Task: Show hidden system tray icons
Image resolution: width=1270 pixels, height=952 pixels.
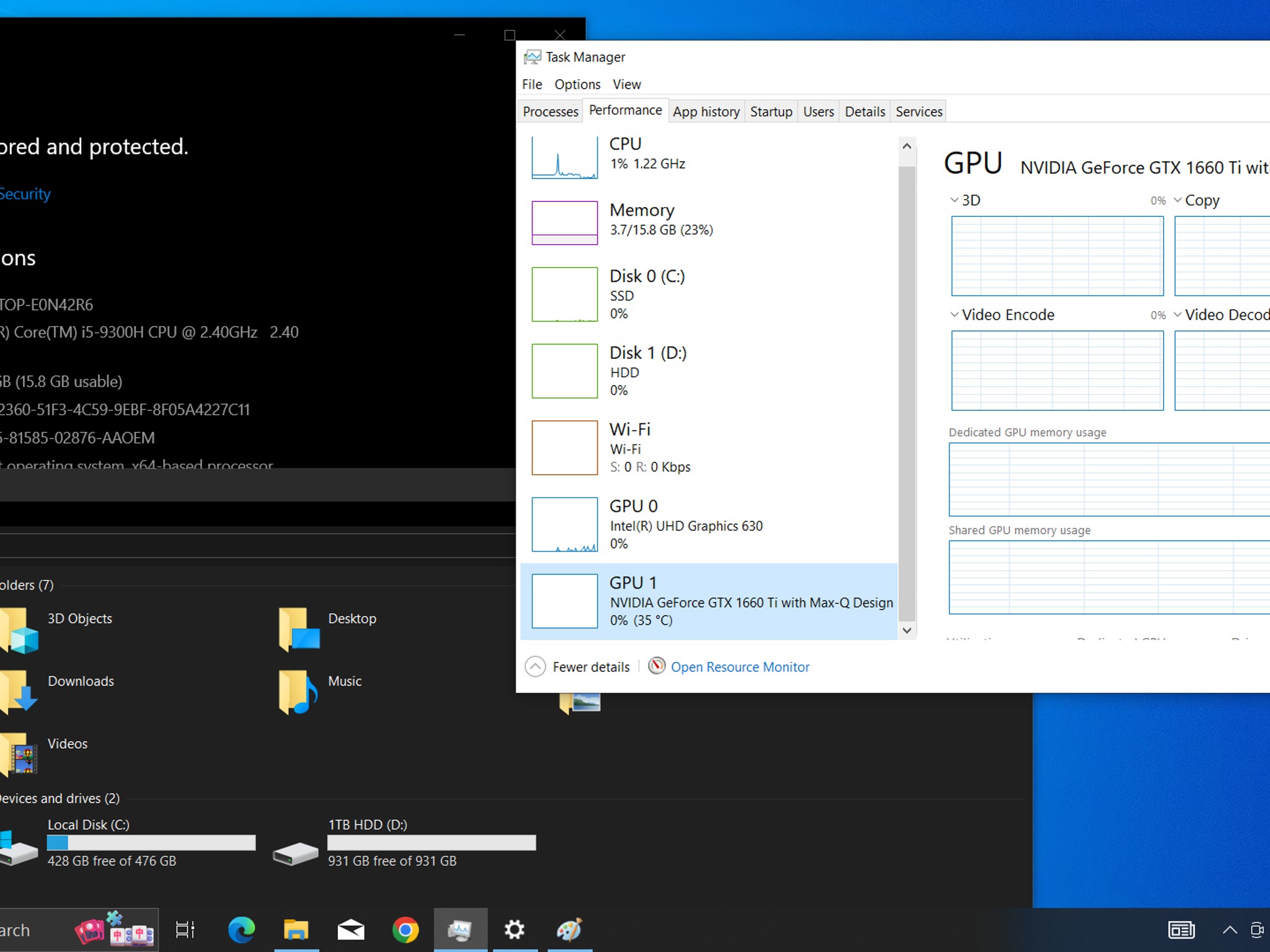Action: click(x=1229, y=930)
